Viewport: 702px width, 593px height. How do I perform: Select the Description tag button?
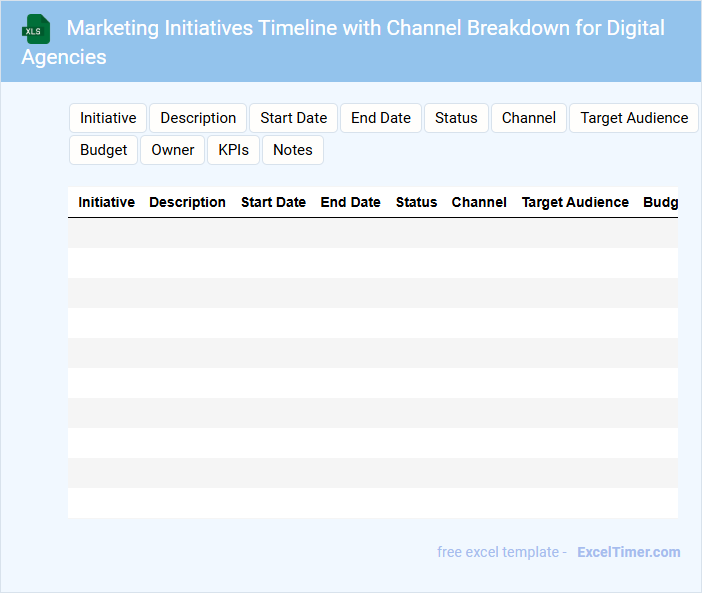[x=198, y=118]
